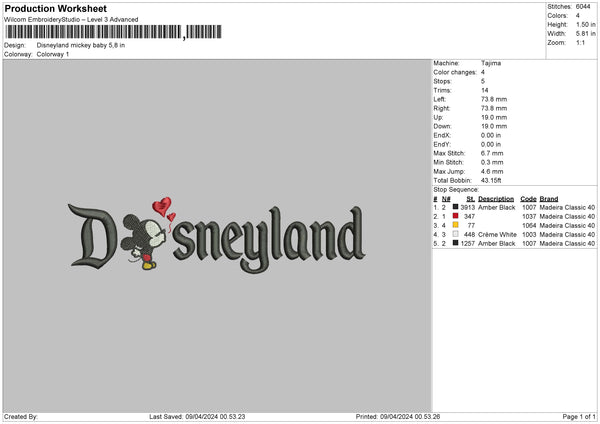Click the Total Bobbin value 43.15ft
The height and width of the screenshot is (424, 600).
(491, 180)
